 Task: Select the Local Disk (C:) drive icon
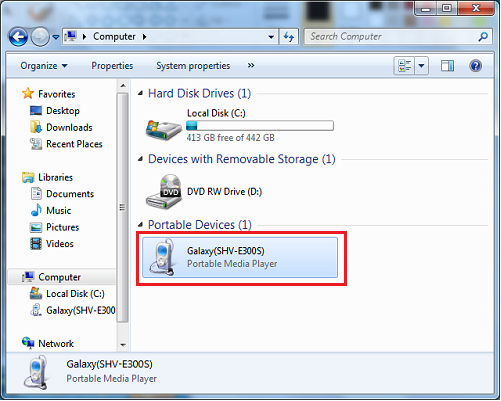coord(163,130)
